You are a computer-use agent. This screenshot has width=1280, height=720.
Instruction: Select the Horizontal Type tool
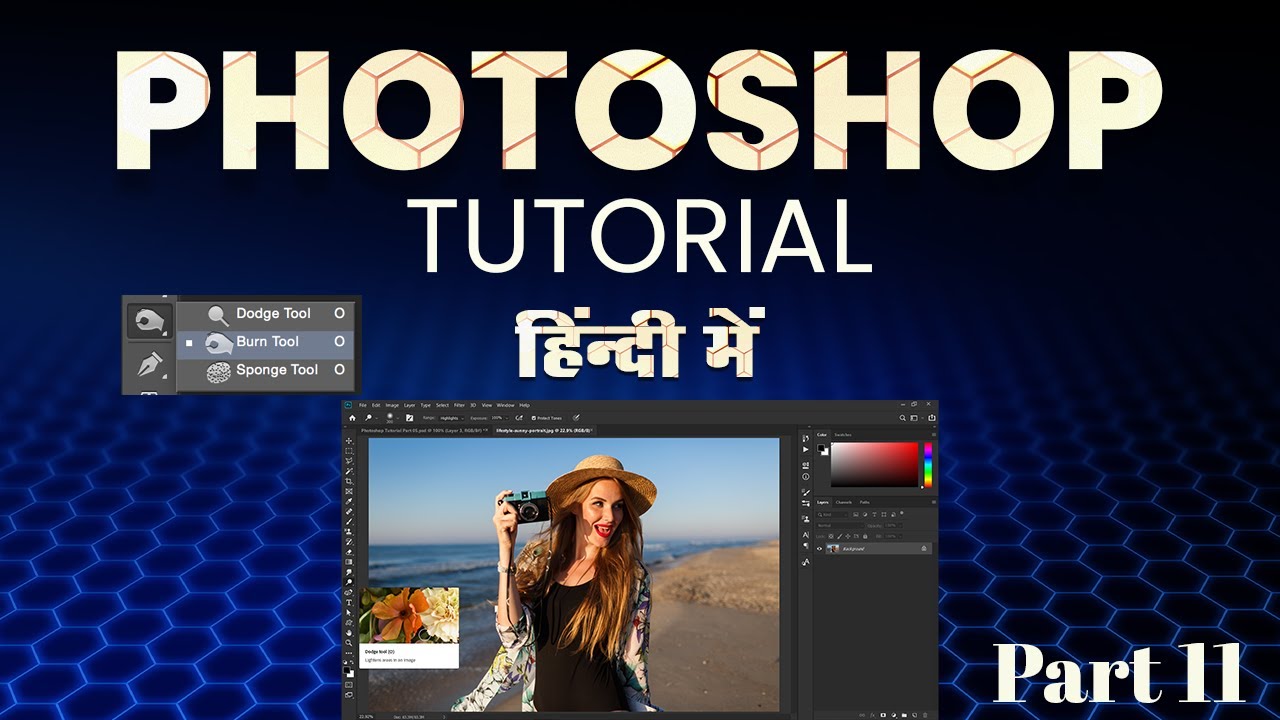pos(349,602)
